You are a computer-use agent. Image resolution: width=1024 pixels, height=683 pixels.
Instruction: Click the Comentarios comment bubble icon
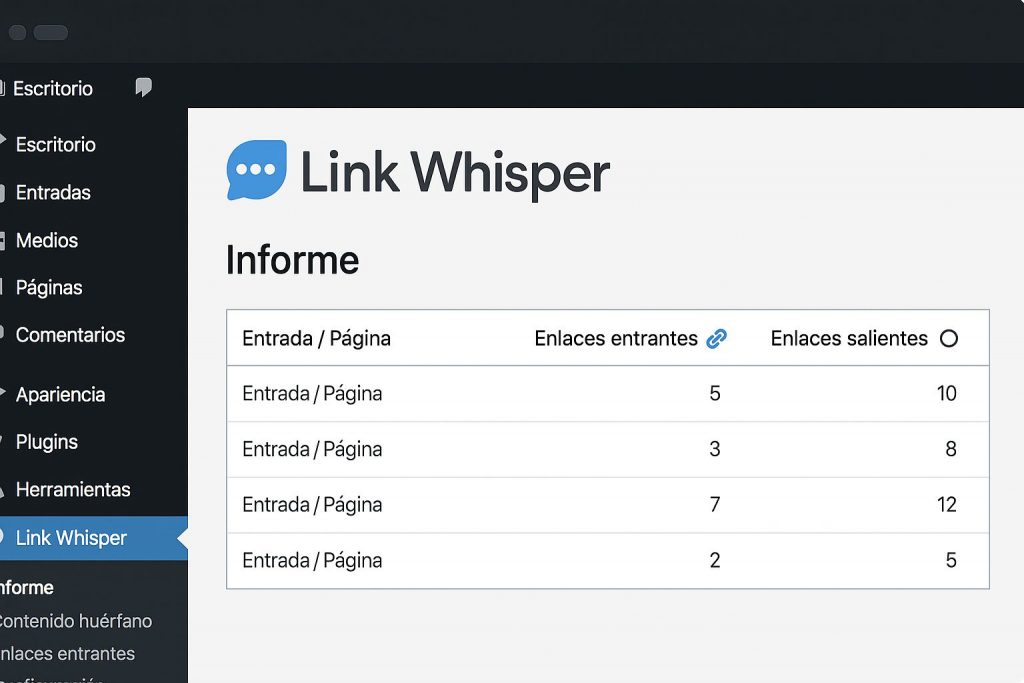[x=4, y=334]
